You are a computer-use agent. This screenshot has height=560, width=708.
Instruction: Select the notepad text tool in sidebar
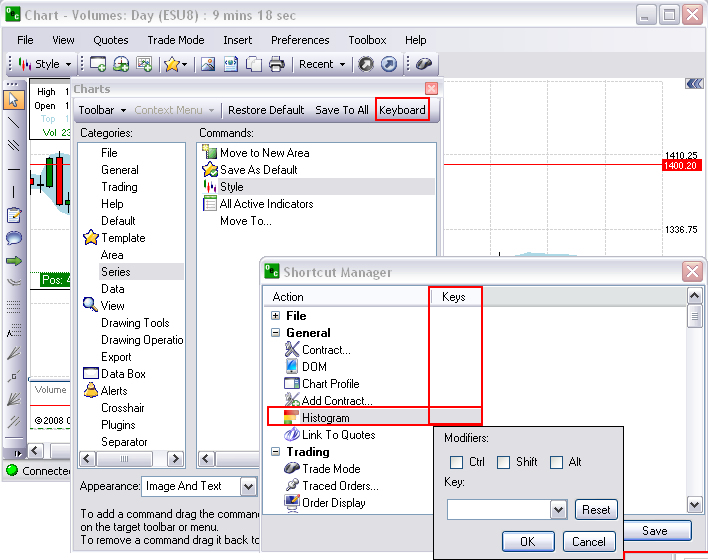[14, 215]
